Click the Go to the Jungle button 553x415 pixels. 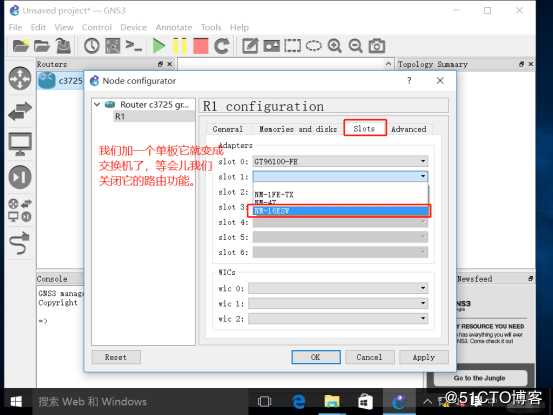[480, 378]
